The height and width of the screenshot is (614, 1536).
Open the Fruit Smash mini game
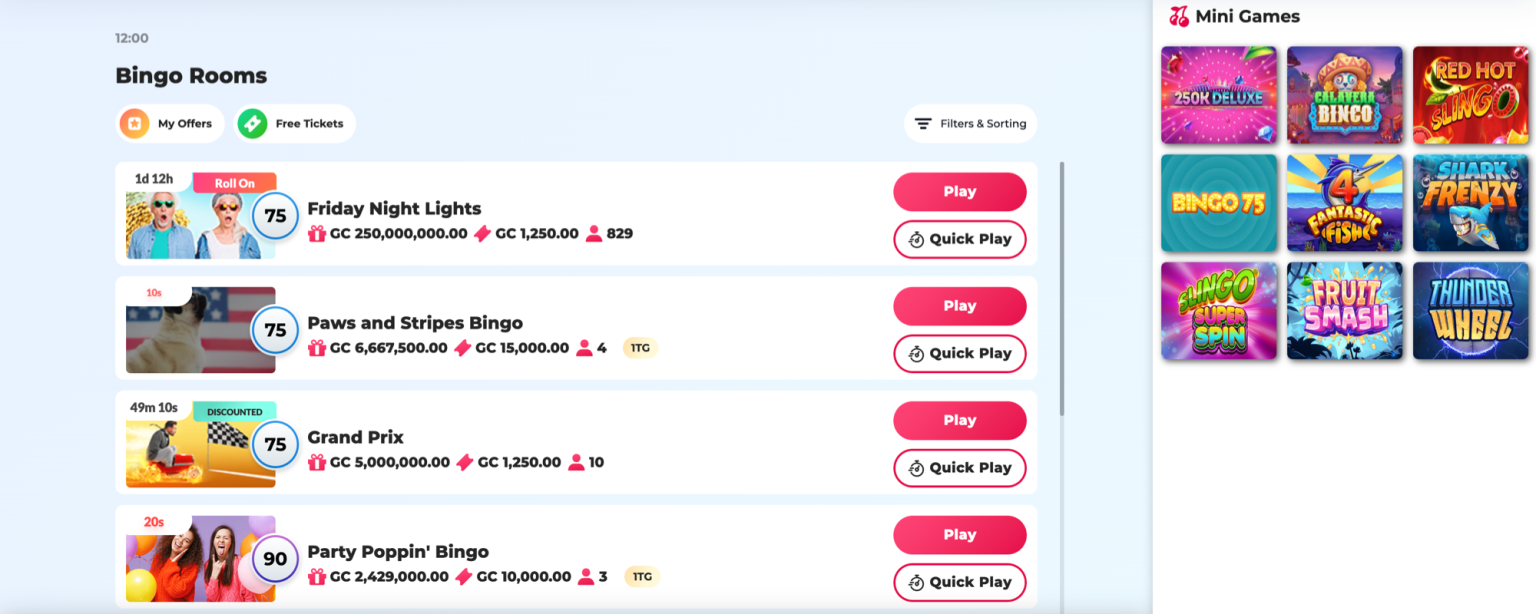1345,310
